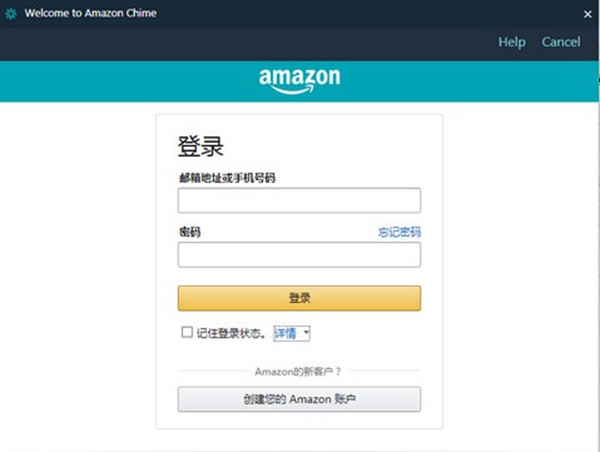
Task: Click the 邮箱地址或手机号码 field label
Action: tap(227, 178)
